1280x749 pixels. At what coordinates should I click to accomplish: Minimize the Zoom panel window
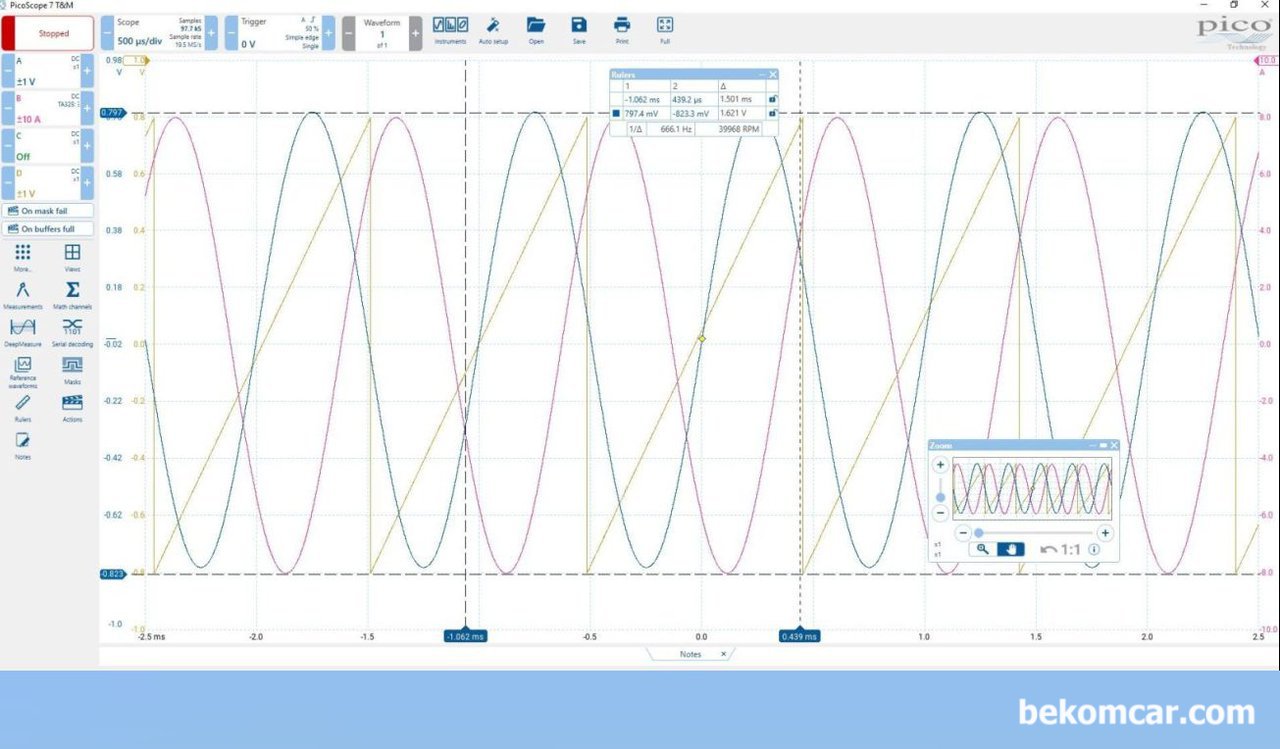click(1093, 445)
